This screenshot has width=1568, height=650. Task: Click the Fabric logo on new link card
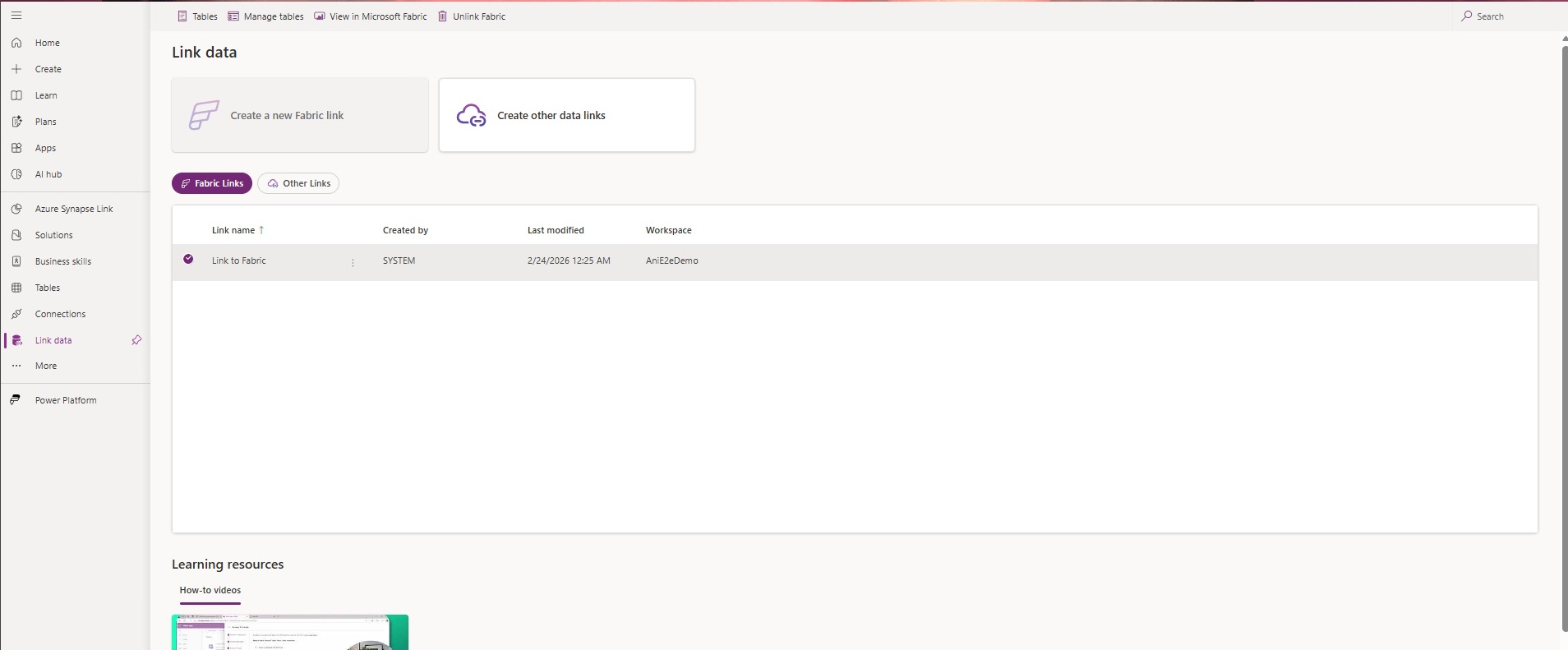pyautogui.click(x=204, y=115)
